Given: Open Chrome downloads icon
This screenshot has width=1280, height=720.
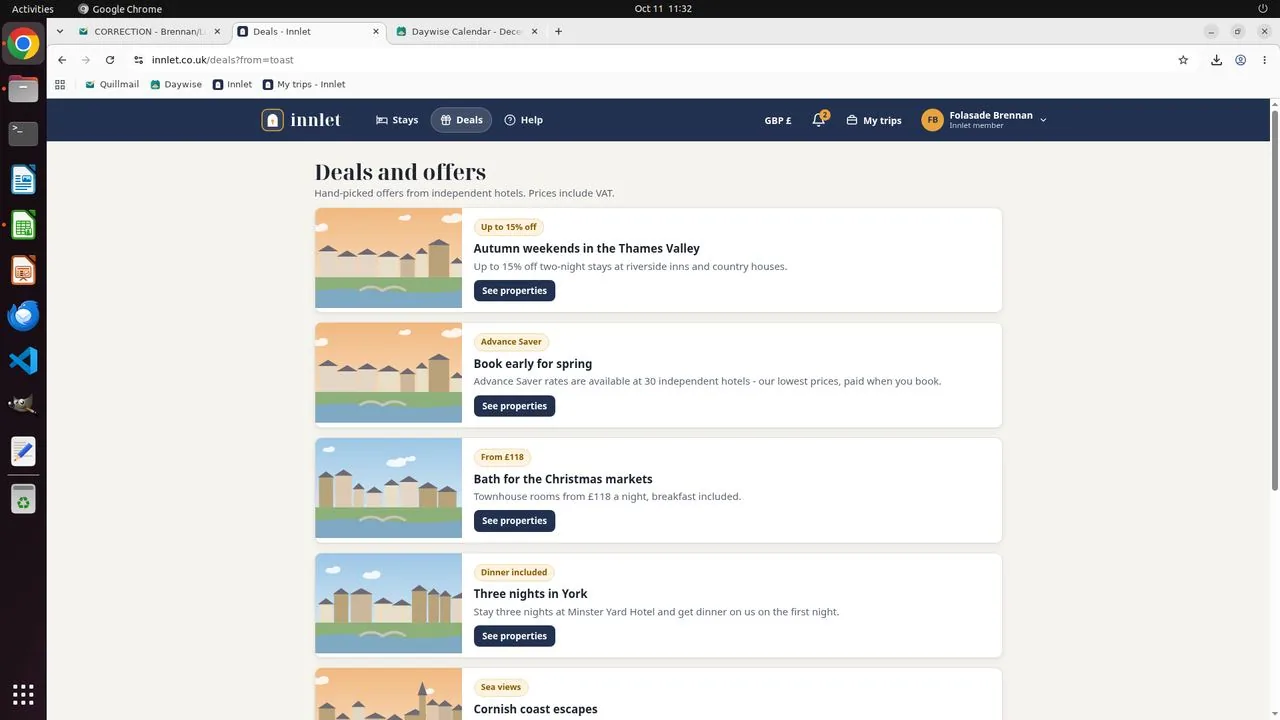Looking at the screenshot, I should click(1216, 60).
